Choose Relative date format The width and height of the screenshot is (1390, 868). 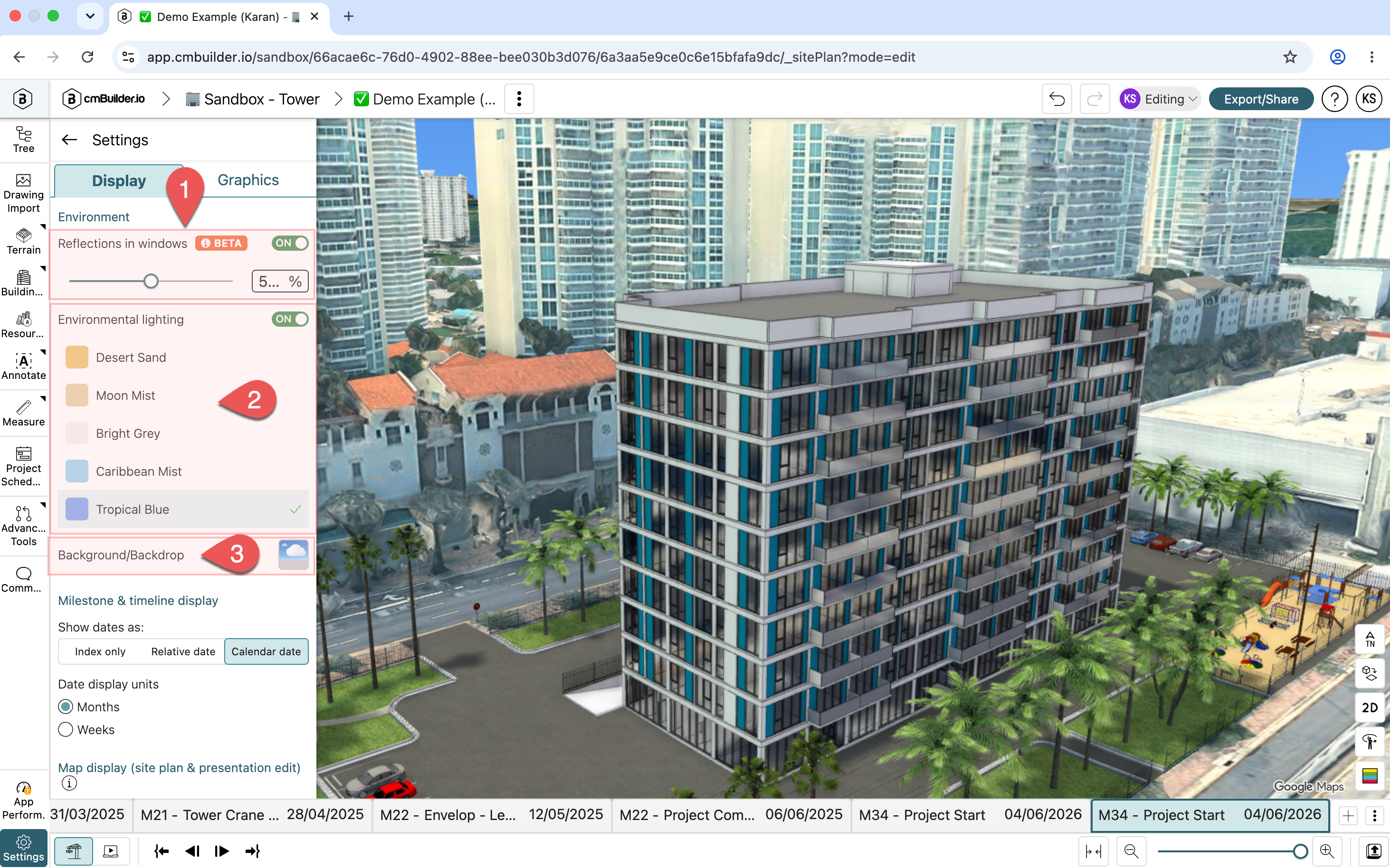(183, 651)
